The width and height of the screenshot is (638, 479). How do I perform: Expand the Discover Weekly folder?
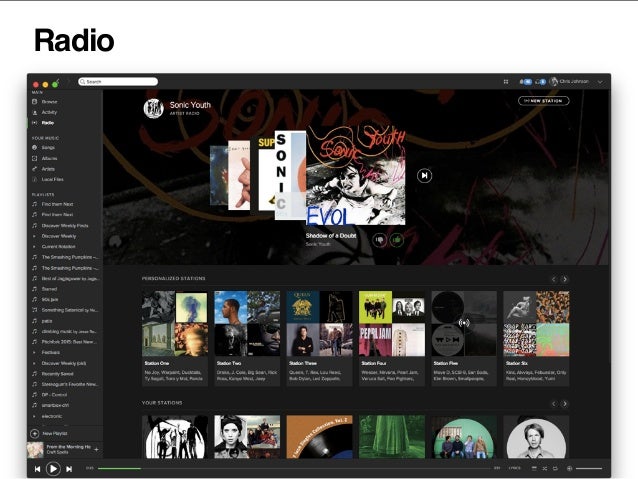(x=34, y=236)
